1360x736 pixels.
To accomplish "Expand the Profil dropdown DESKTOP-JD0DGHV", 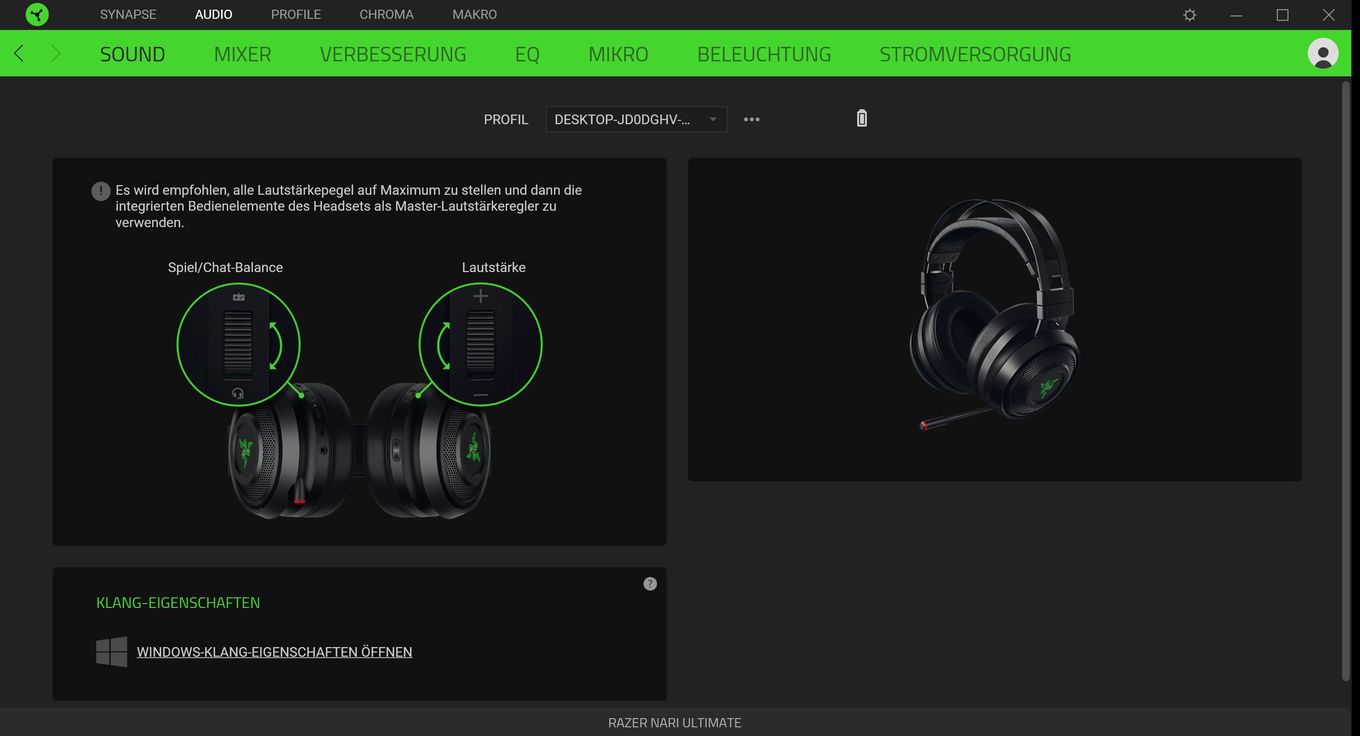I will point(636,119).
